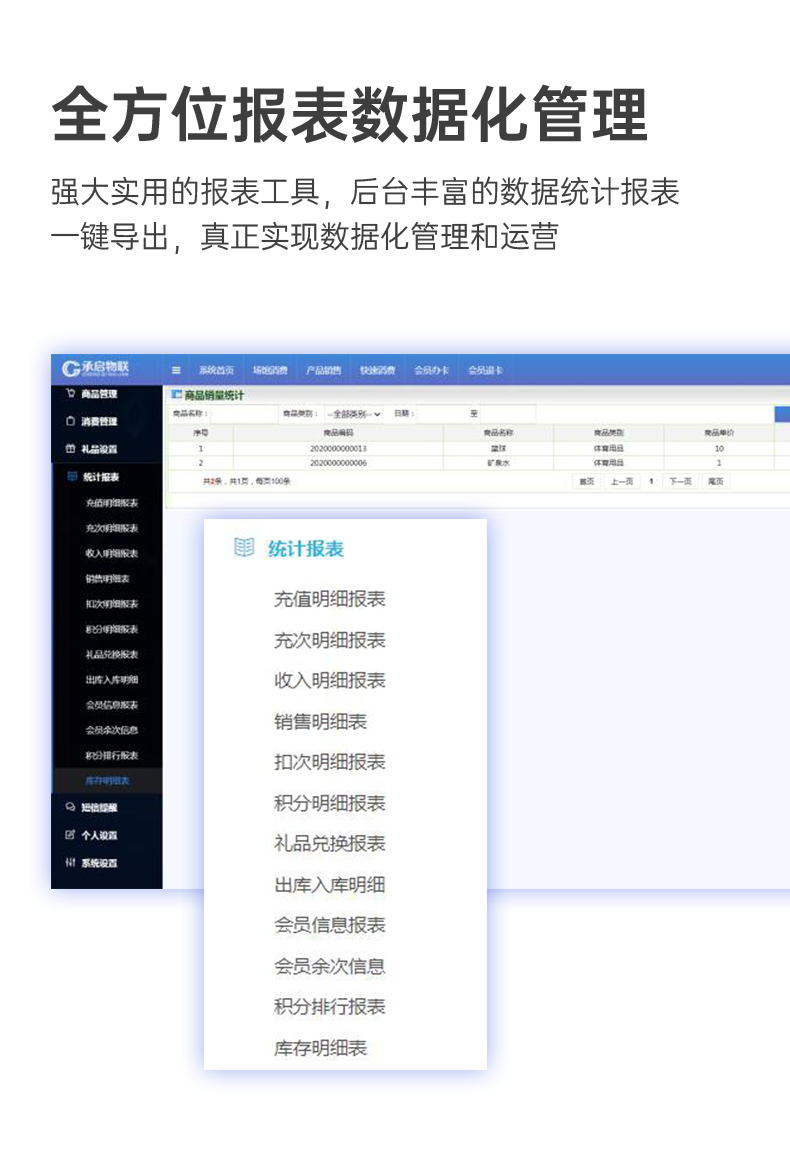The image size is (790, 1173).
Task: Click the report icon beside sidebar 统计报表
Action: (73, 477)
